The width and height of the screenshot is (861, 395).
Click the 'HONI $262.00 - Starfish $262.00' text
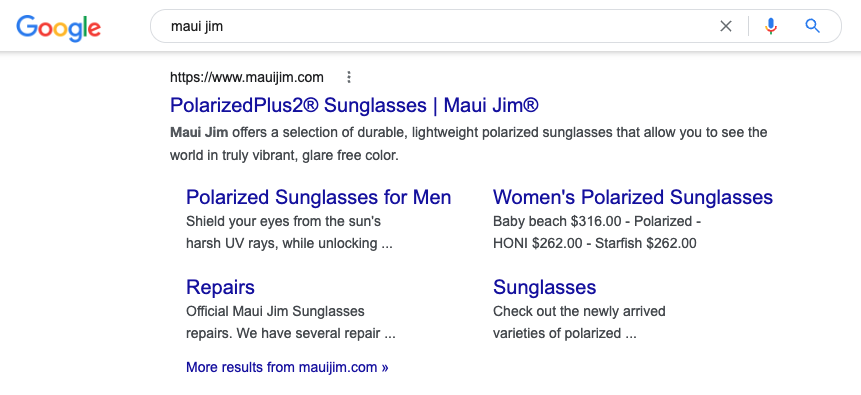pyautogui.click(x=595, y=243)
